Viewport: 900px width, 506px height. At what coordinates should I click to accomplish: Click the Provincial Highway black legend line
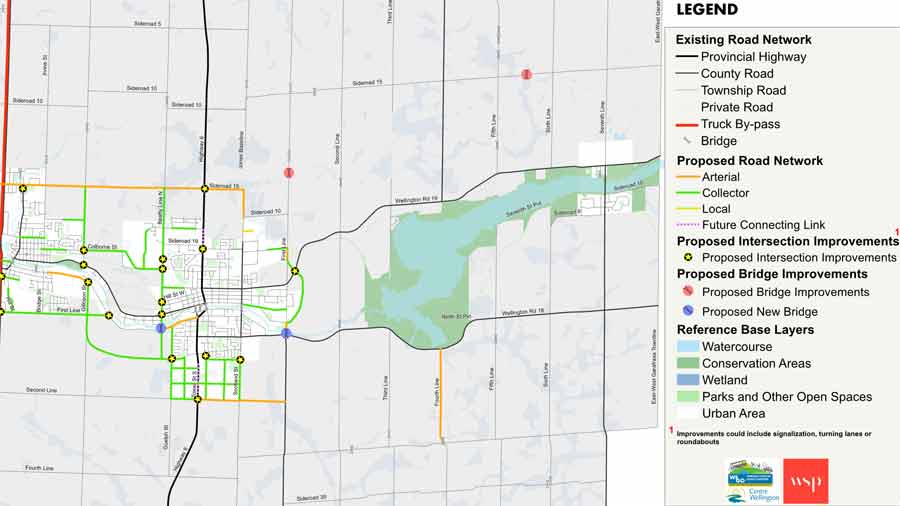[687, 56]
